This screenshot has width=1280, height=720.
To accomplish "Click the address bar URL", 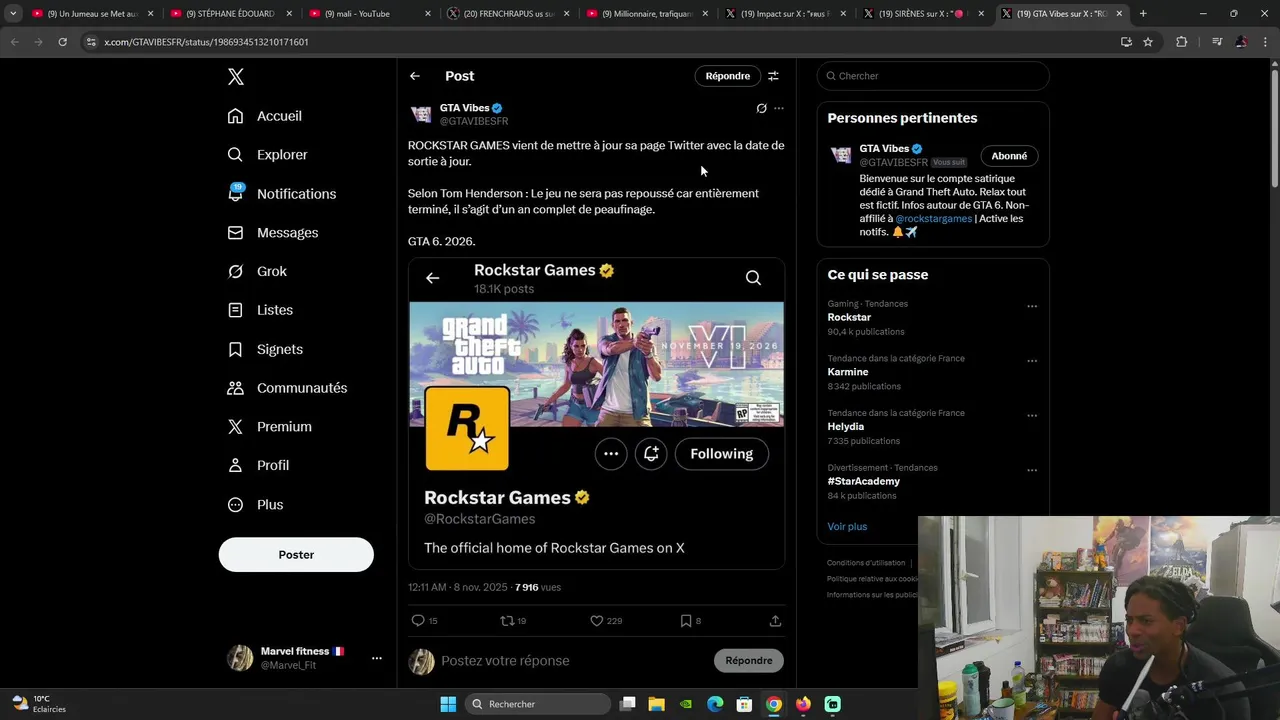I will 206,42.
